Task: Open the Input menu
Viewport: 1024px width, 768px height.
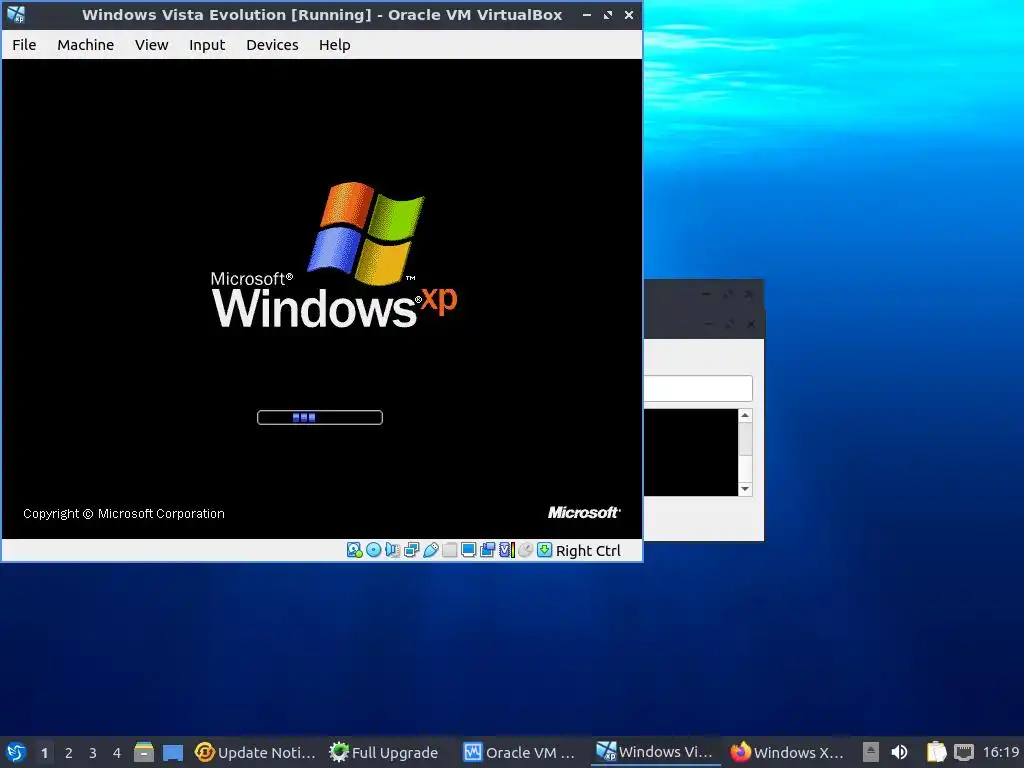Action: 207,45
